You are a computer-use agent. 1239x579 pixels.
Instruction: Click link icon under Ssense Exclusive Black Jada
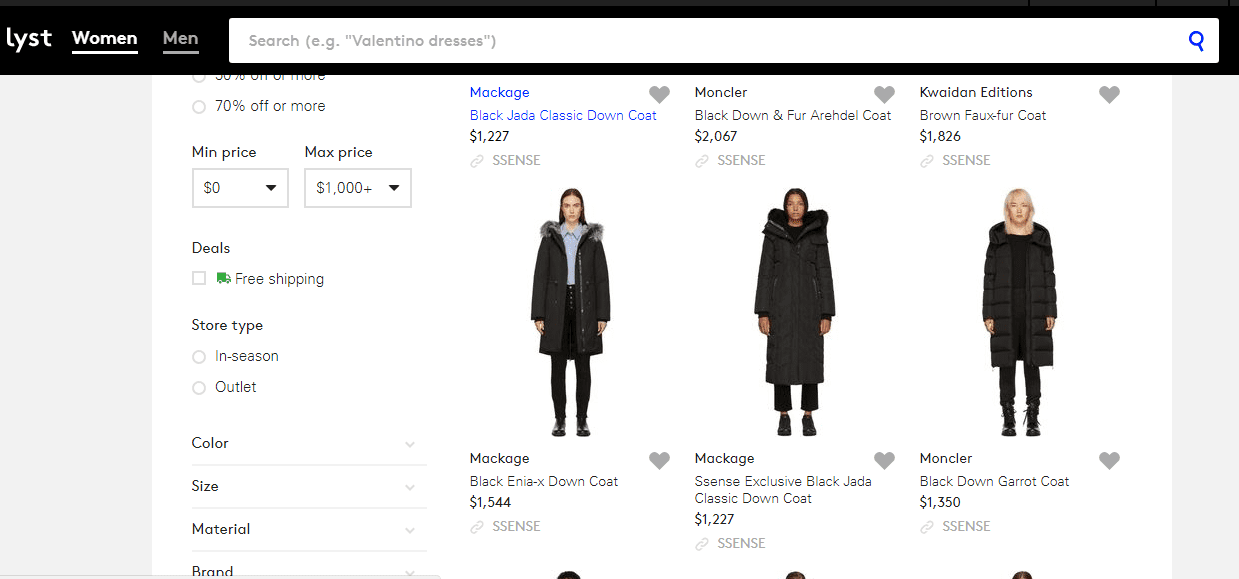click(702, 543)
